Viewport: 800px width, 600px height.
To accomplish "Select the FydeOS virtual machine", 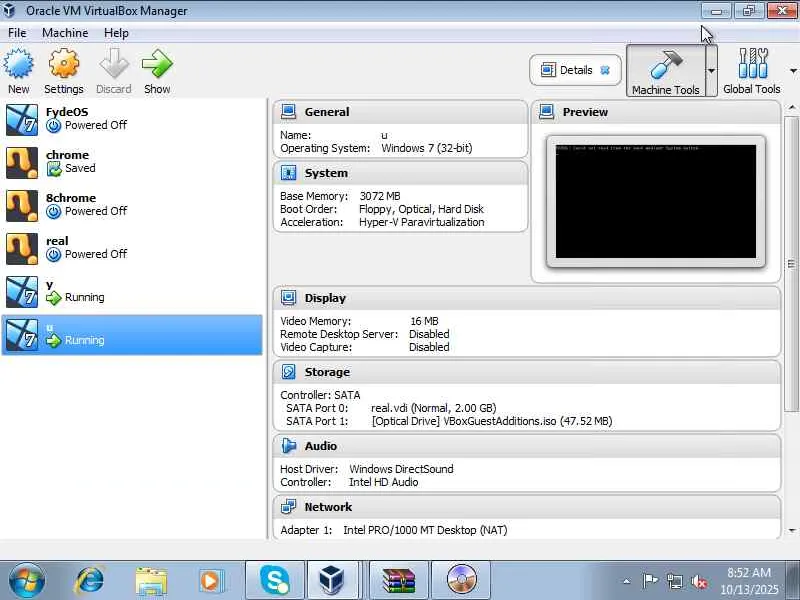I will tap(132, 119).
